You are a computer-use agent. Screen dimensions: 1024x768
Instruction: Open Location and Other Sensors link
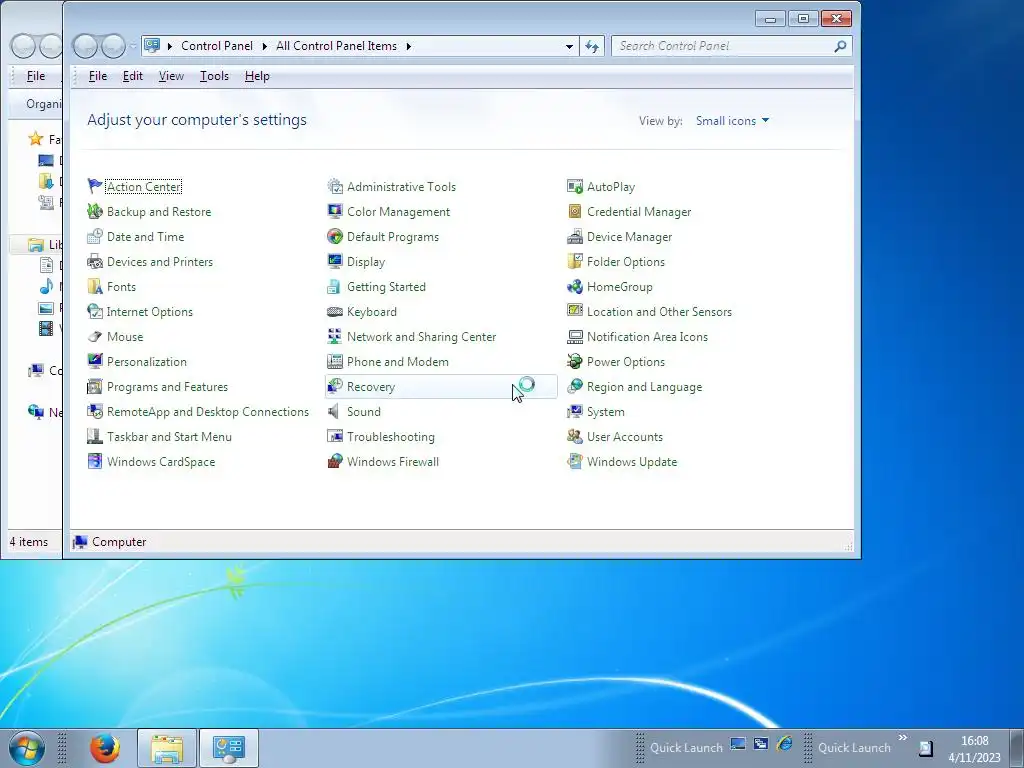[659, 312]
